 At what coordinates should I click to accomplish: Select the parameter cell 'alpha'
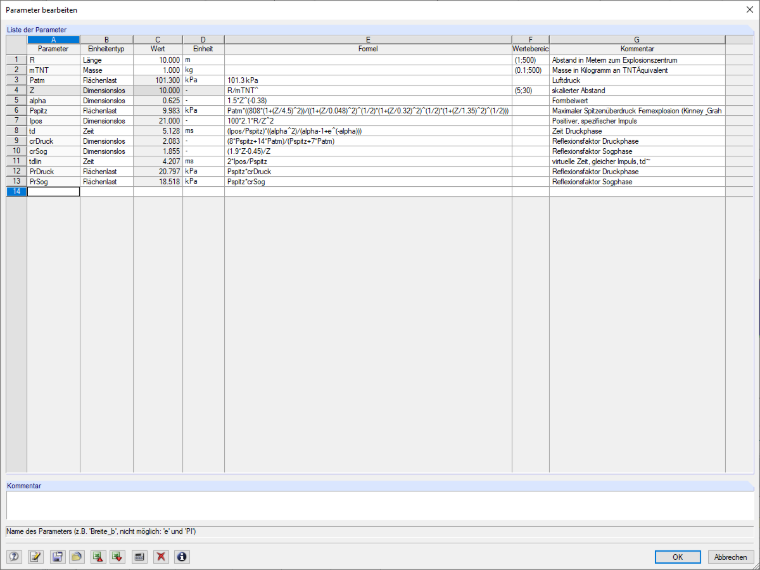(x=53, y=101)
